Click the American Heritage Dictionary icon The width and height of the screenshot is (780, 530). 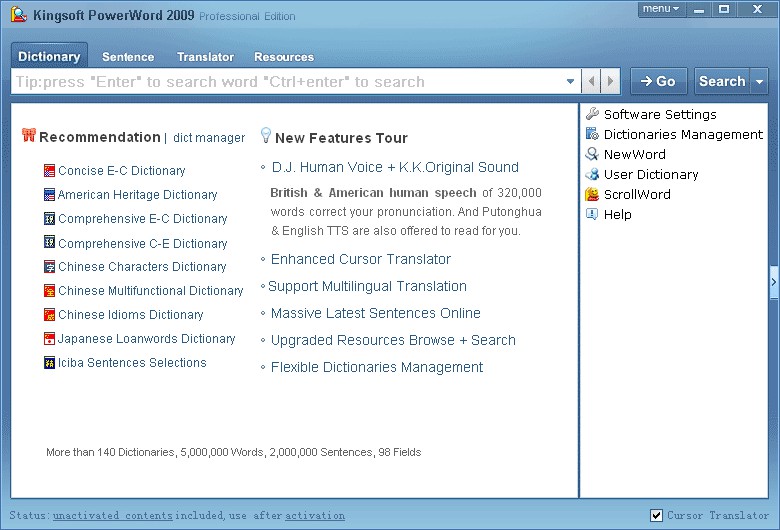point(49,195)
